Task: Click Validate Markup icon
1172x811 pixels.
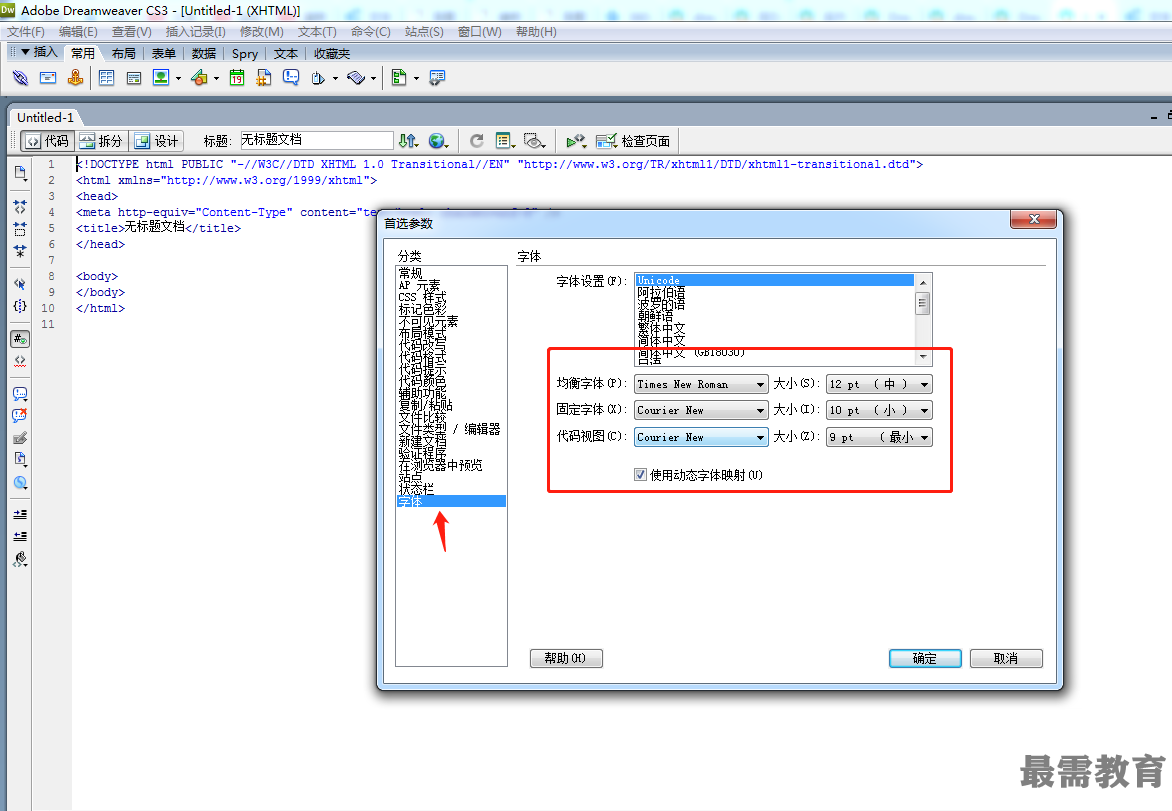Action: click(x=576, y=141)
